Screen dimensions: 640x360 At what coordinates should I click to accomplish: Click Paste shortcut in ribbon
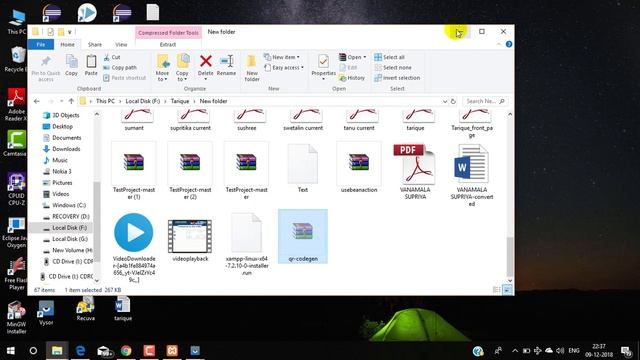124,78
